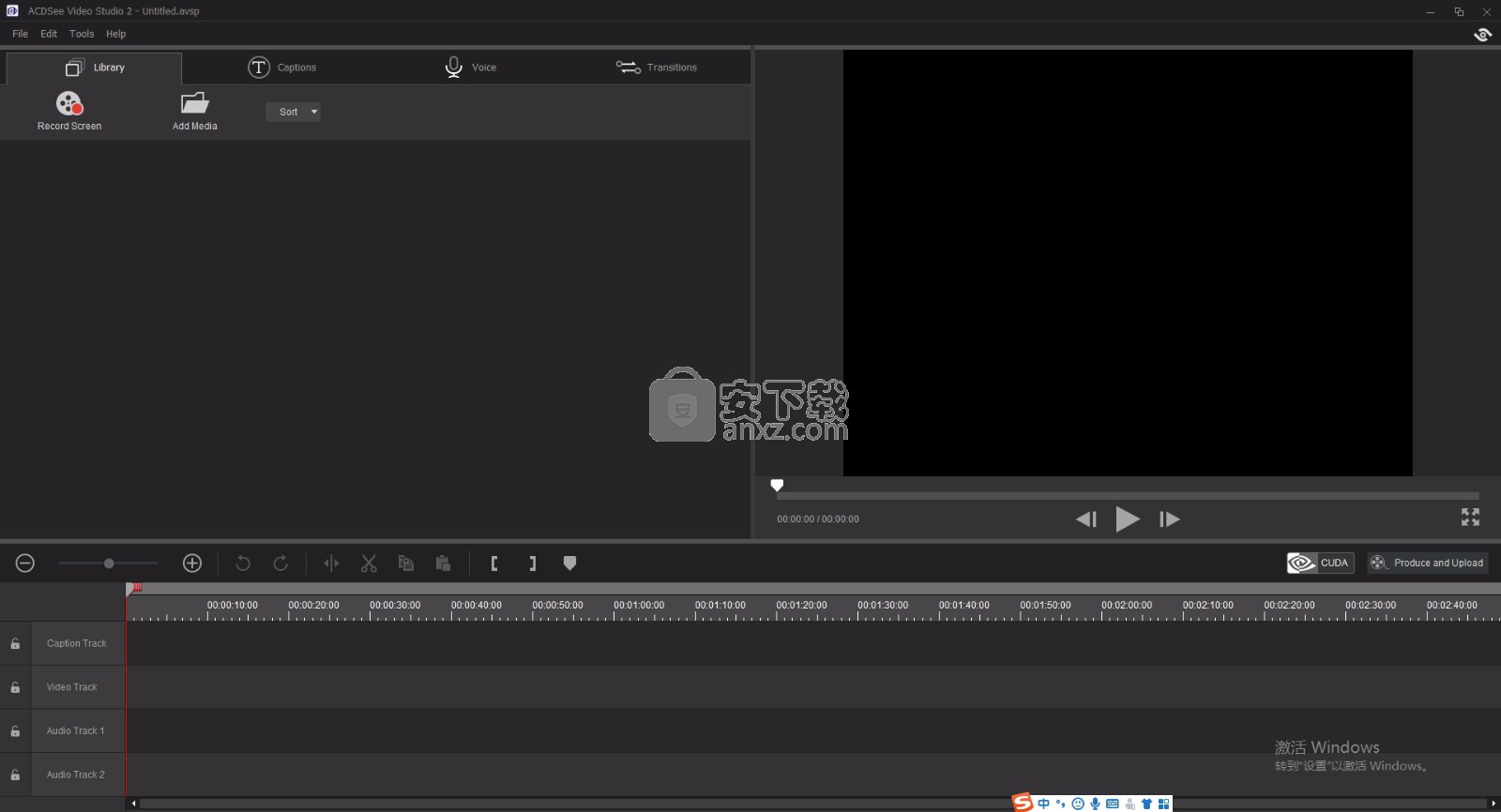1501x812 pixels.
Task: Click the eye icon at top right
Action: [x=1482, y=35]
